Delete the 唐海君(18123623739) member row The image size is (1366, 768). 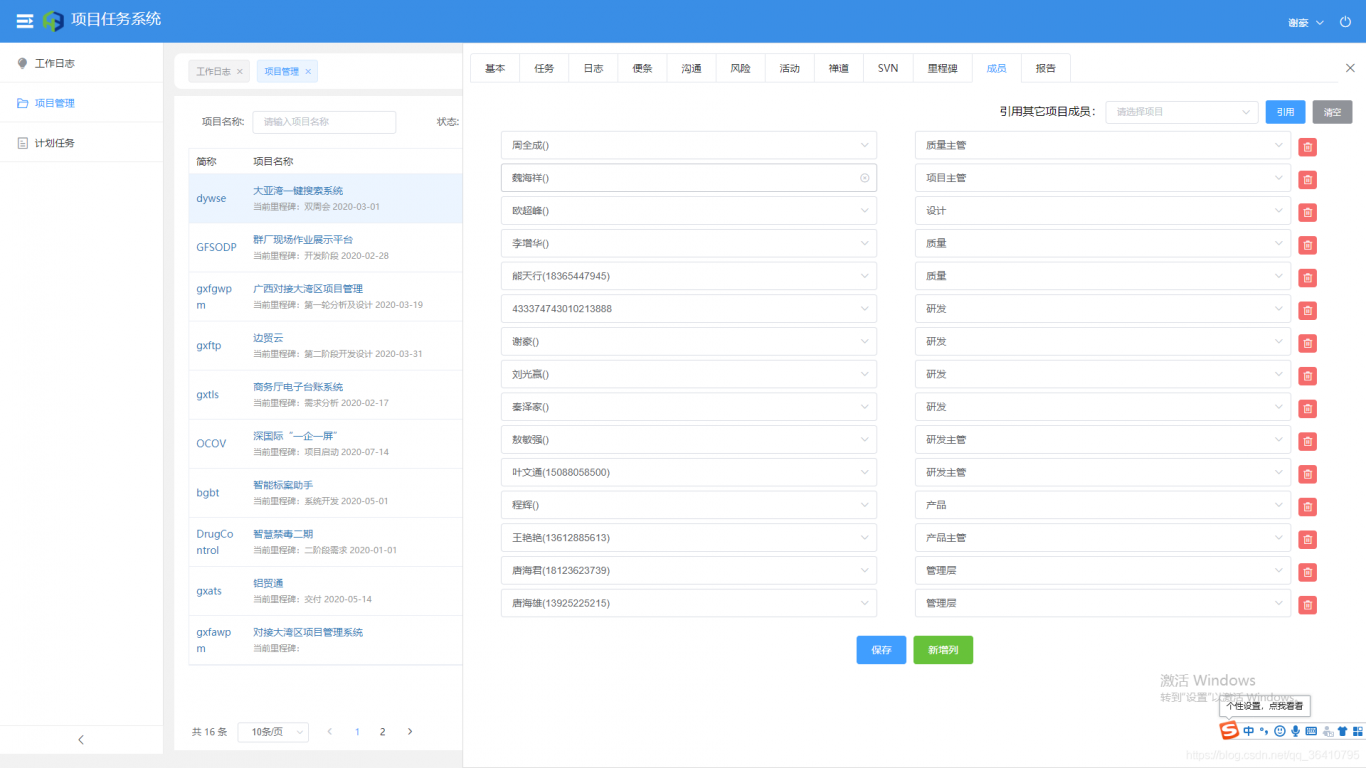(1307, 572)
